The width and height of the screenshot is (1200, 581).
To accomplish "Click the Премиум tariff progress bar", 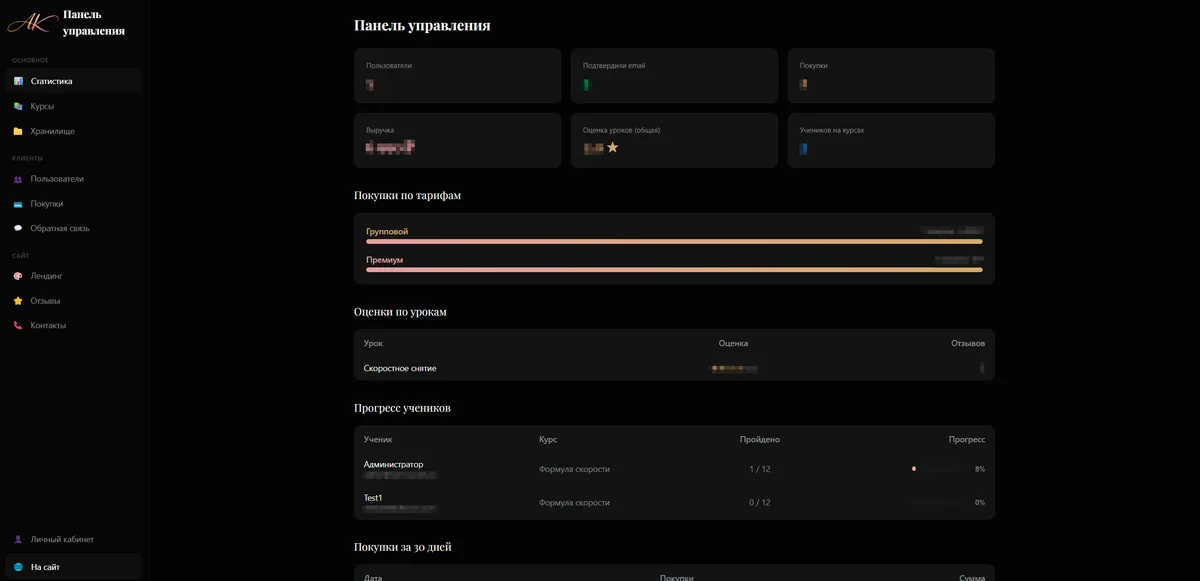I will [674, 269].
